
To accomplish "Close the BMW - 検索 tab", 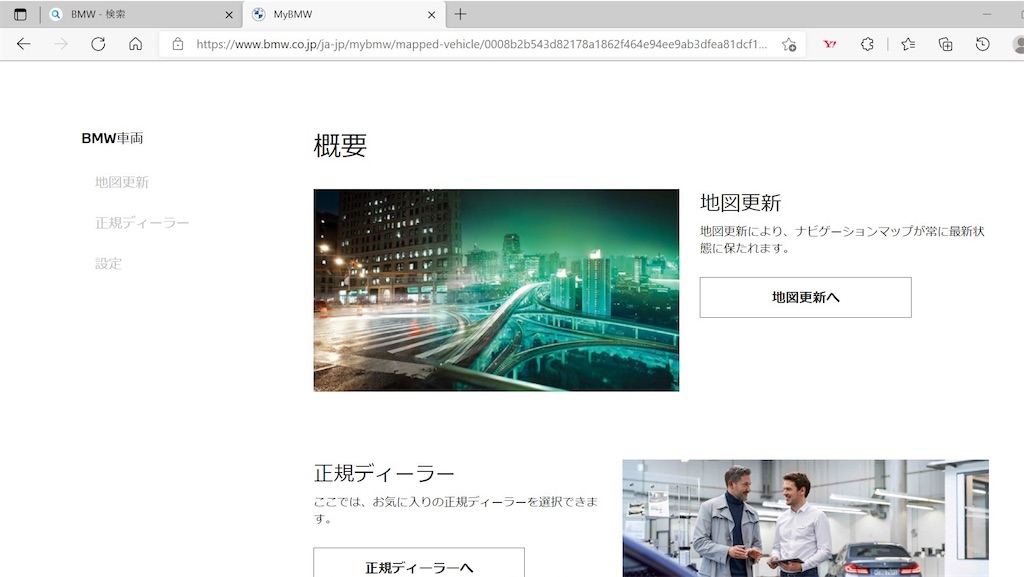I will tap(229, 14).
